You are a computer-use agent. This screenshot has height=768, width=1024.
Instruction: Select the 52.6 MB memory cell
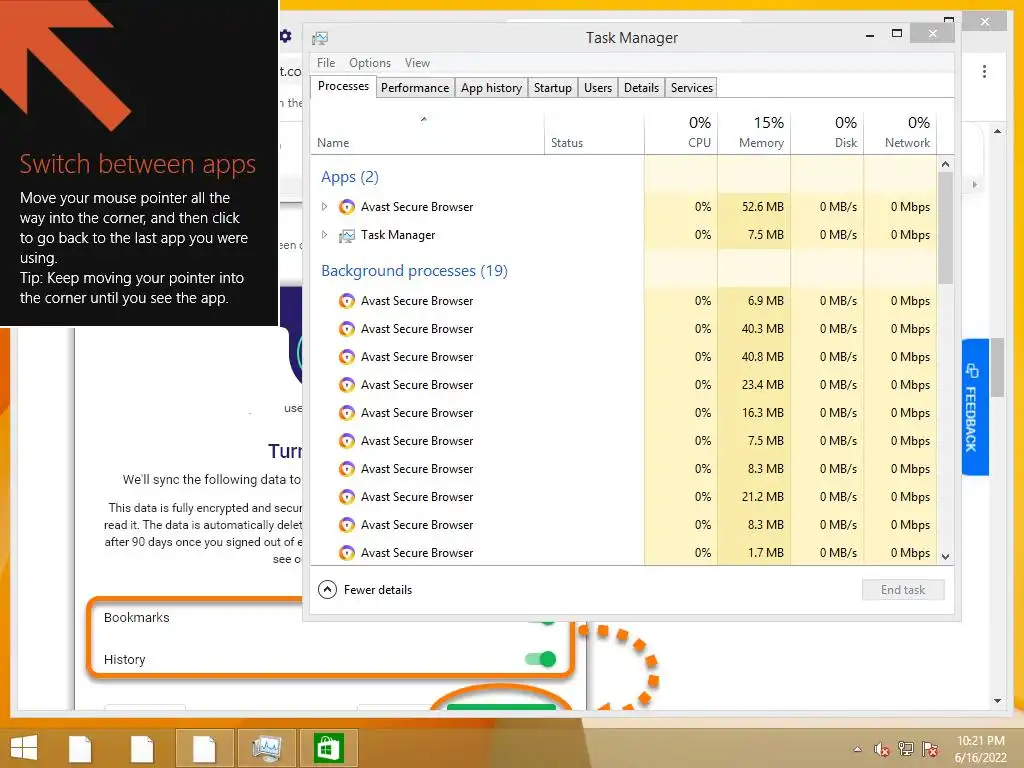point(754,207)
